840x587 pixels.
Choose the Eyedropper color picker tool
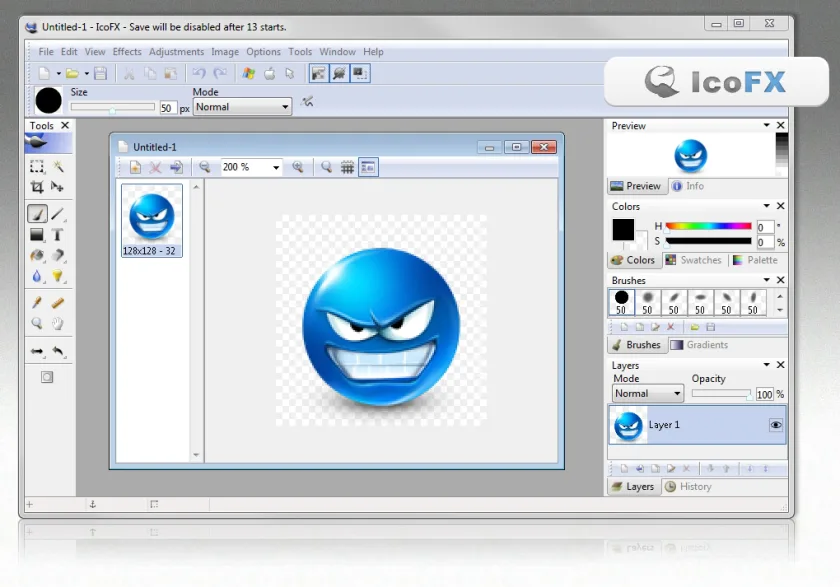(37, 302)
